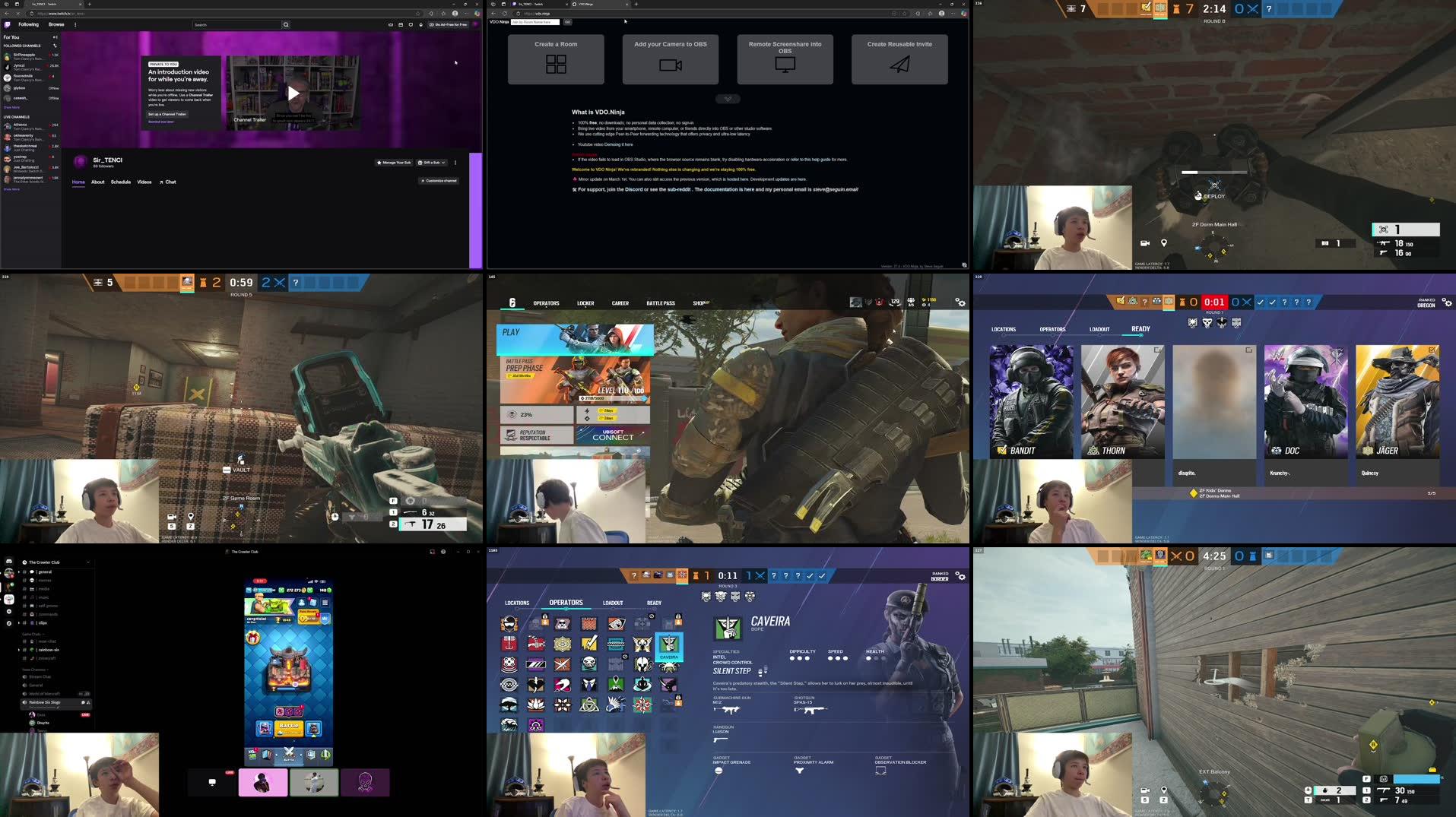Click Manage Your Sub button
The width and height of the screenshot is (1456, 817).
pos(394,163)
